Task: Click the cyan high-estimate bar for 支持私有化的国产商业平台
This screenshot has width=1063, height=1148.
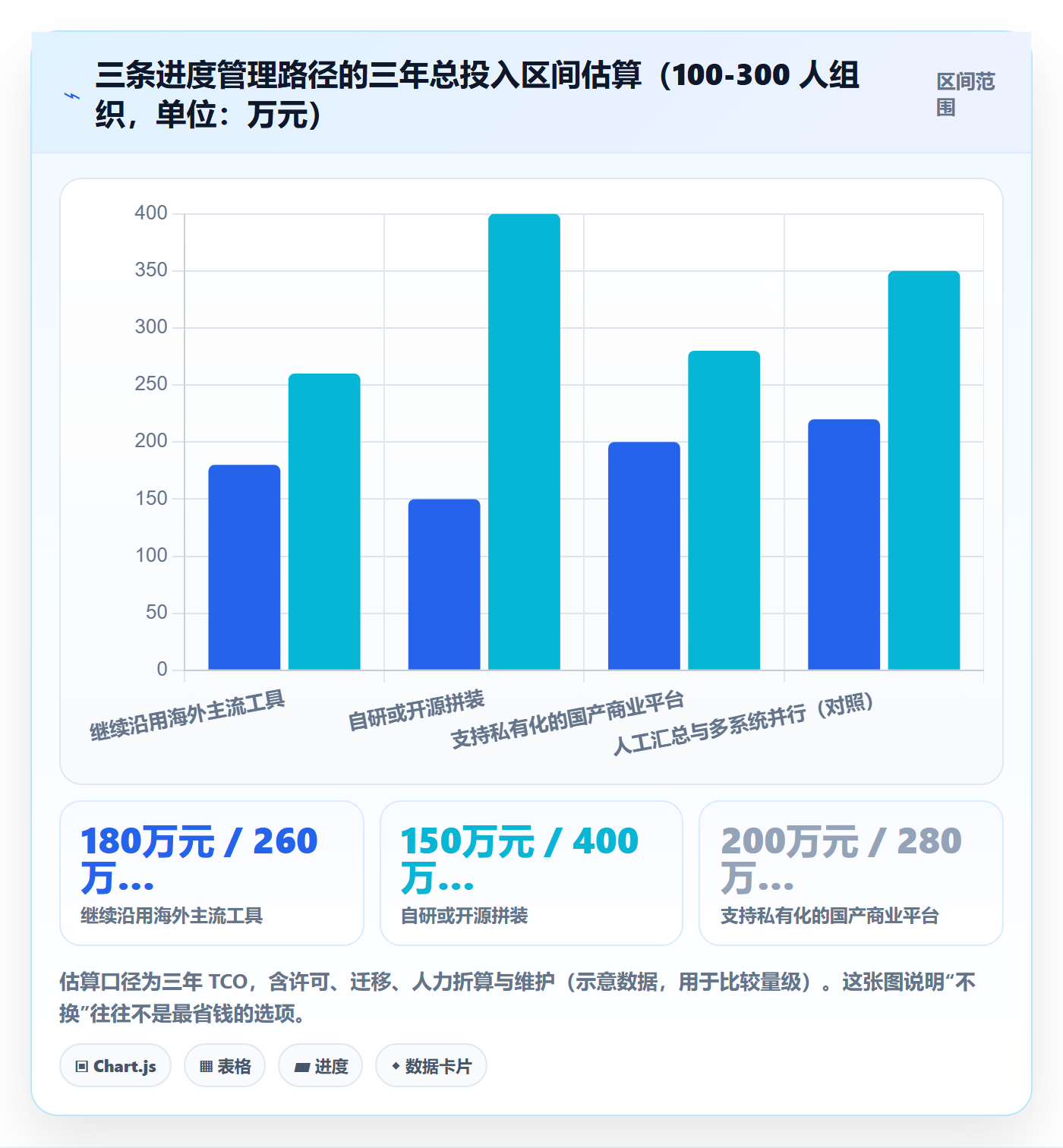Action: coord(724,510)
